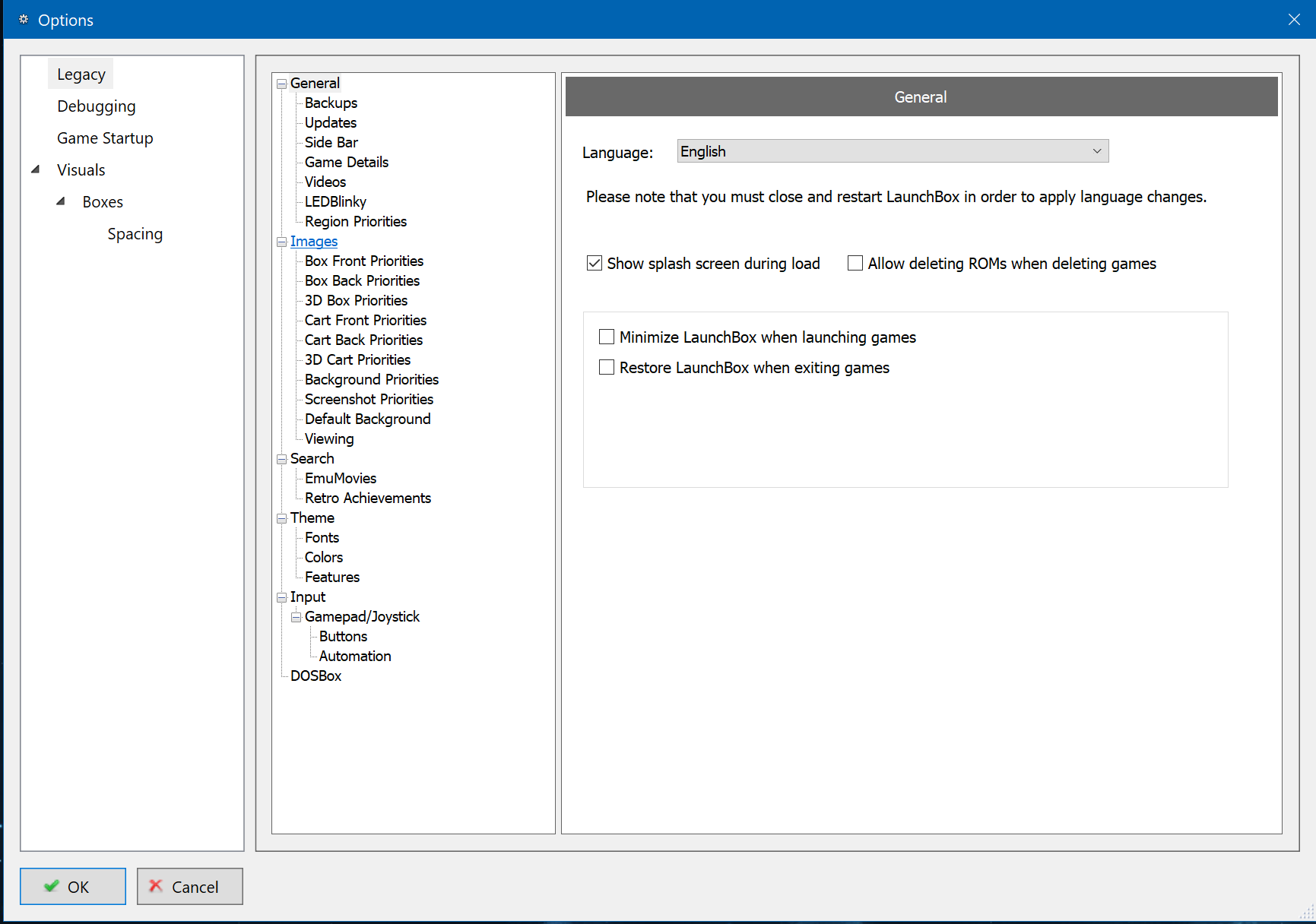Viewport: 1316px width, 924px height.
Task: Close the Options window
Action: coord(1294,20)
